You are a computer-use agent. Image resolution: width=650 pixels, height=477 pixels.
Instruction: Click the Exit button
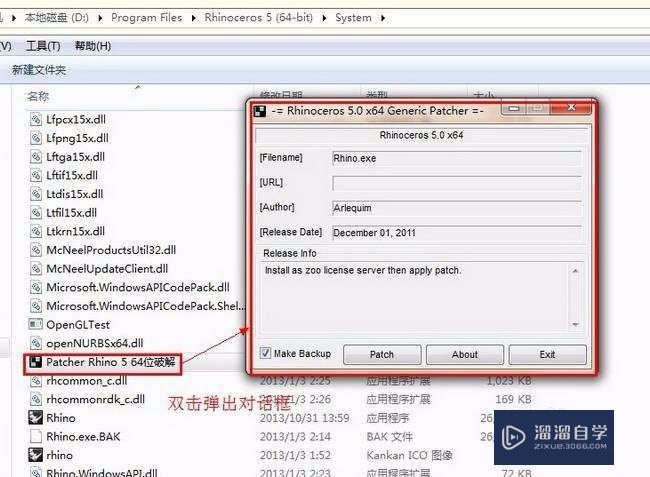point(548,354)
